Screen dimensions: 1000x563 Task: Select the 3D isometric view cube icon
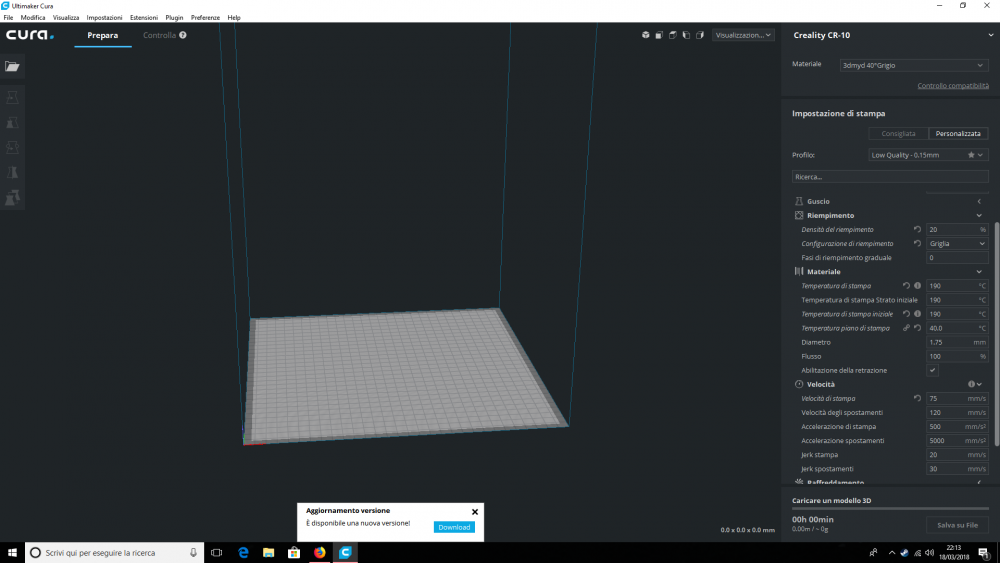click(x=646, y=35)
